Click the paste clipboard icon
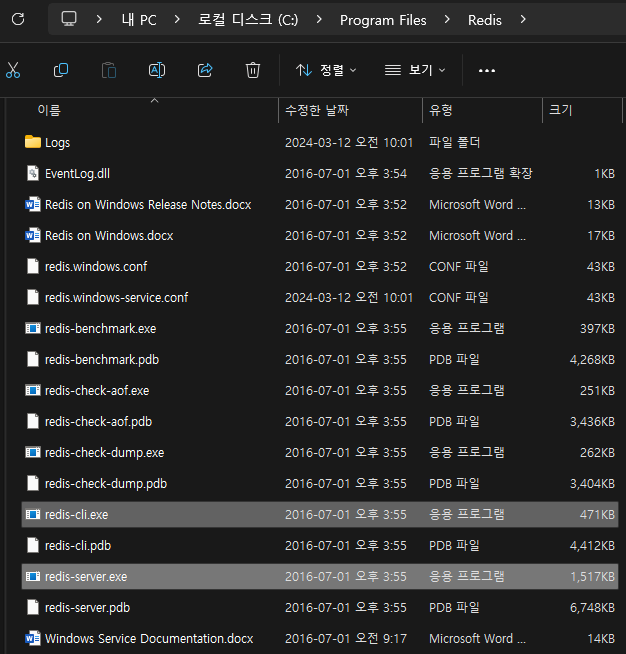Viewport: 626px width, 654px height. coord(109,70)
